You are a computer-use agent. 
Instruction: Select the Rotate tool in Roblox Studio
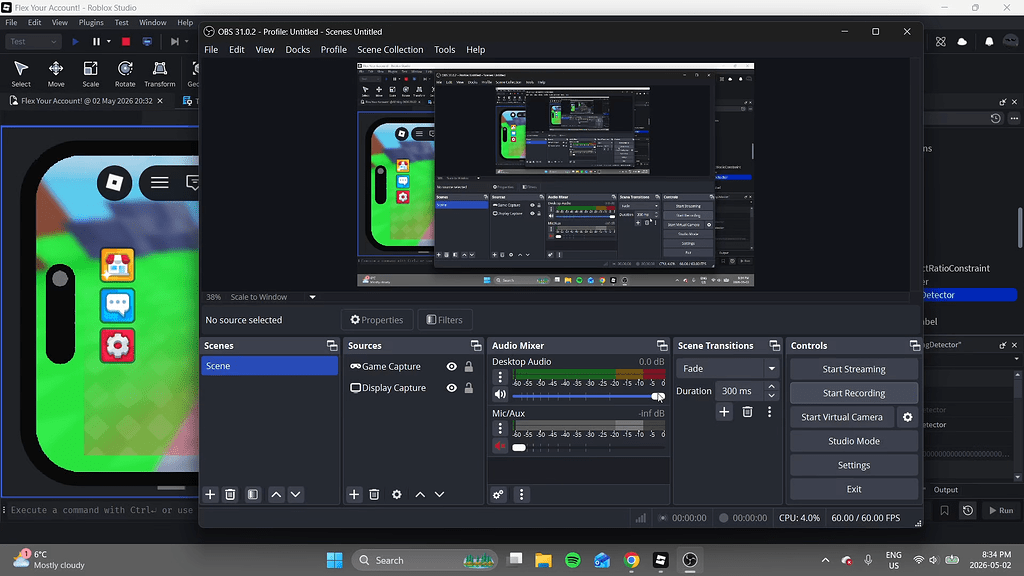(x=125, y=74)
